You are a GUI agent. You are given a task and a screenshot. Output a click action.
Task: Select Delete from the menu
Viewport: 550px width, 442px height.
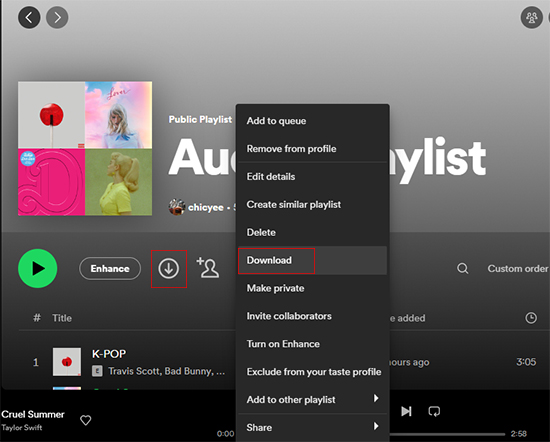(x=313, y=232)
